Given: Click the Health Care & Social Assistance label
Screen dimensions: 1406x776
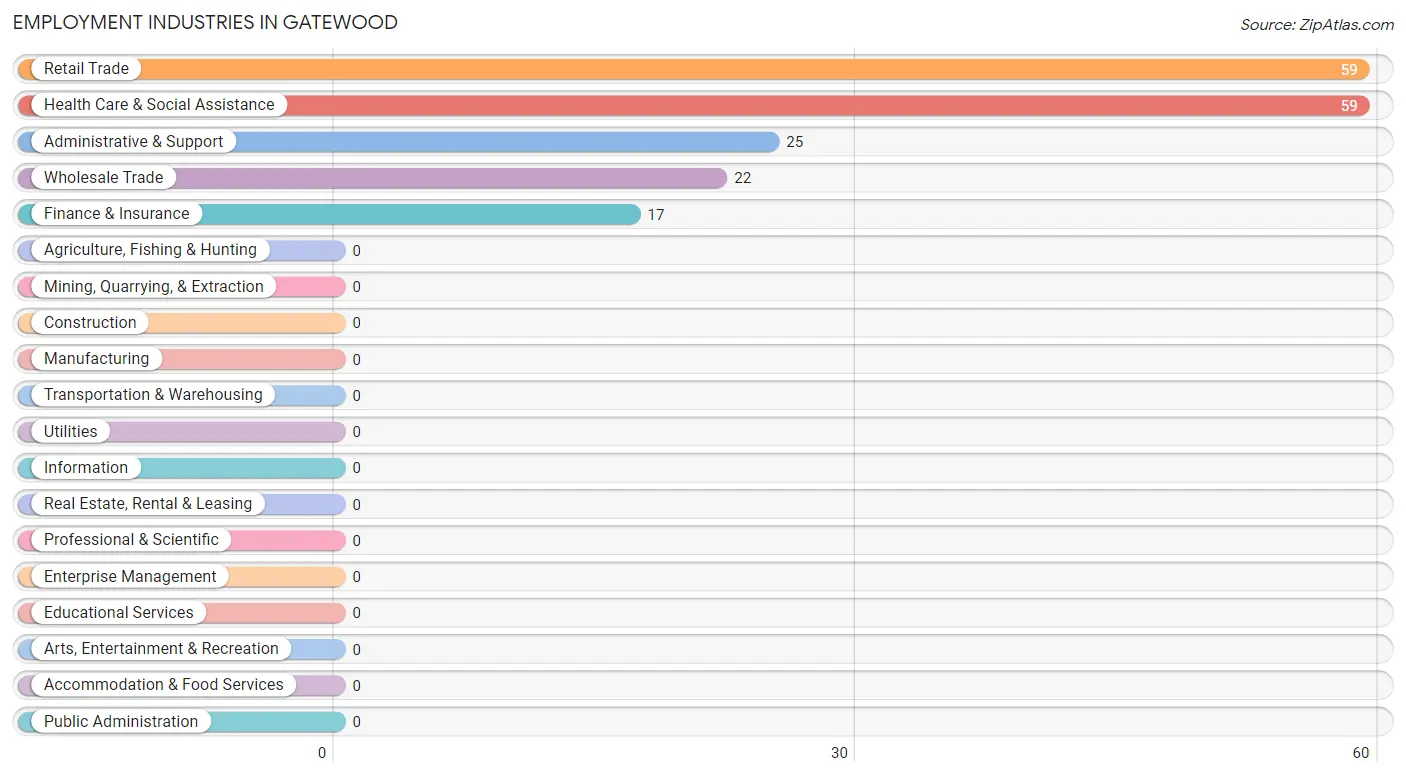Looking at the screenshot, I should coord(159,105).
